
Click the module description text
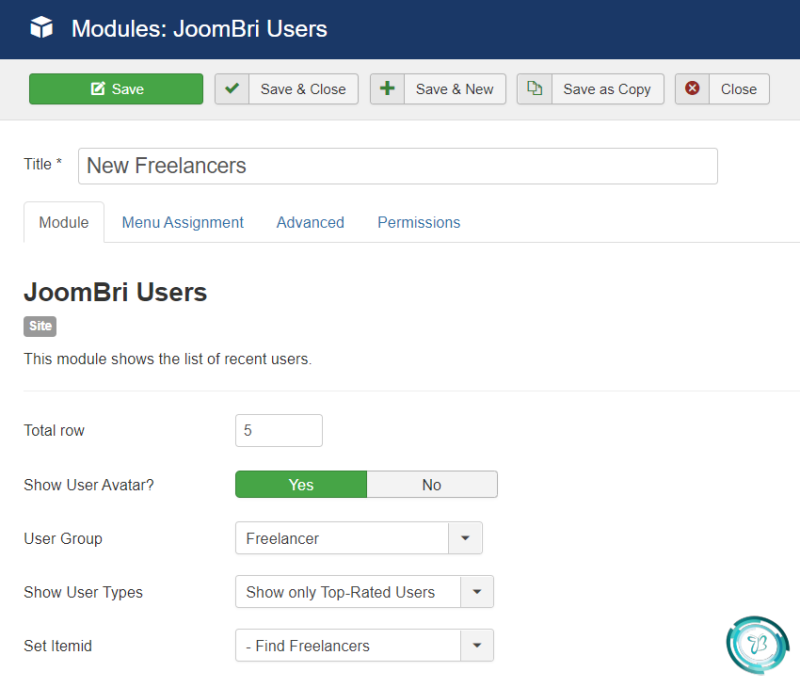coord(167,359)
